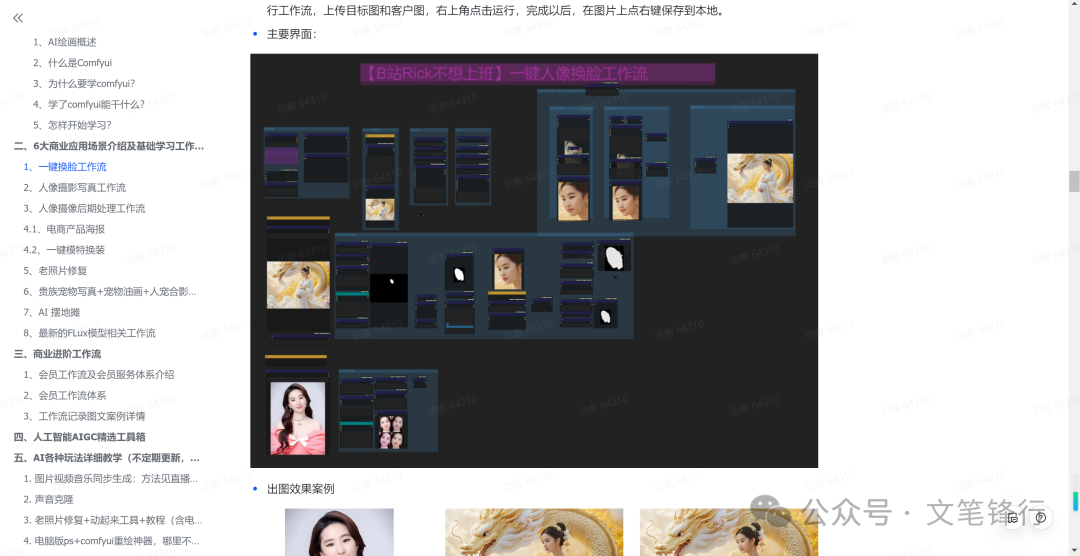Open "四、人工智能AIGC精选工具箱" chapter

pos(79,437)
